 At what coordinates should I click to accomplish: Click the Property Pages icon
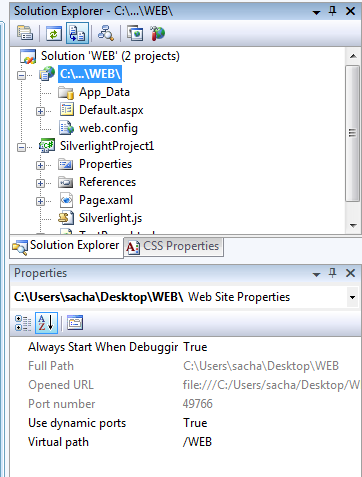tap(75, 322)
